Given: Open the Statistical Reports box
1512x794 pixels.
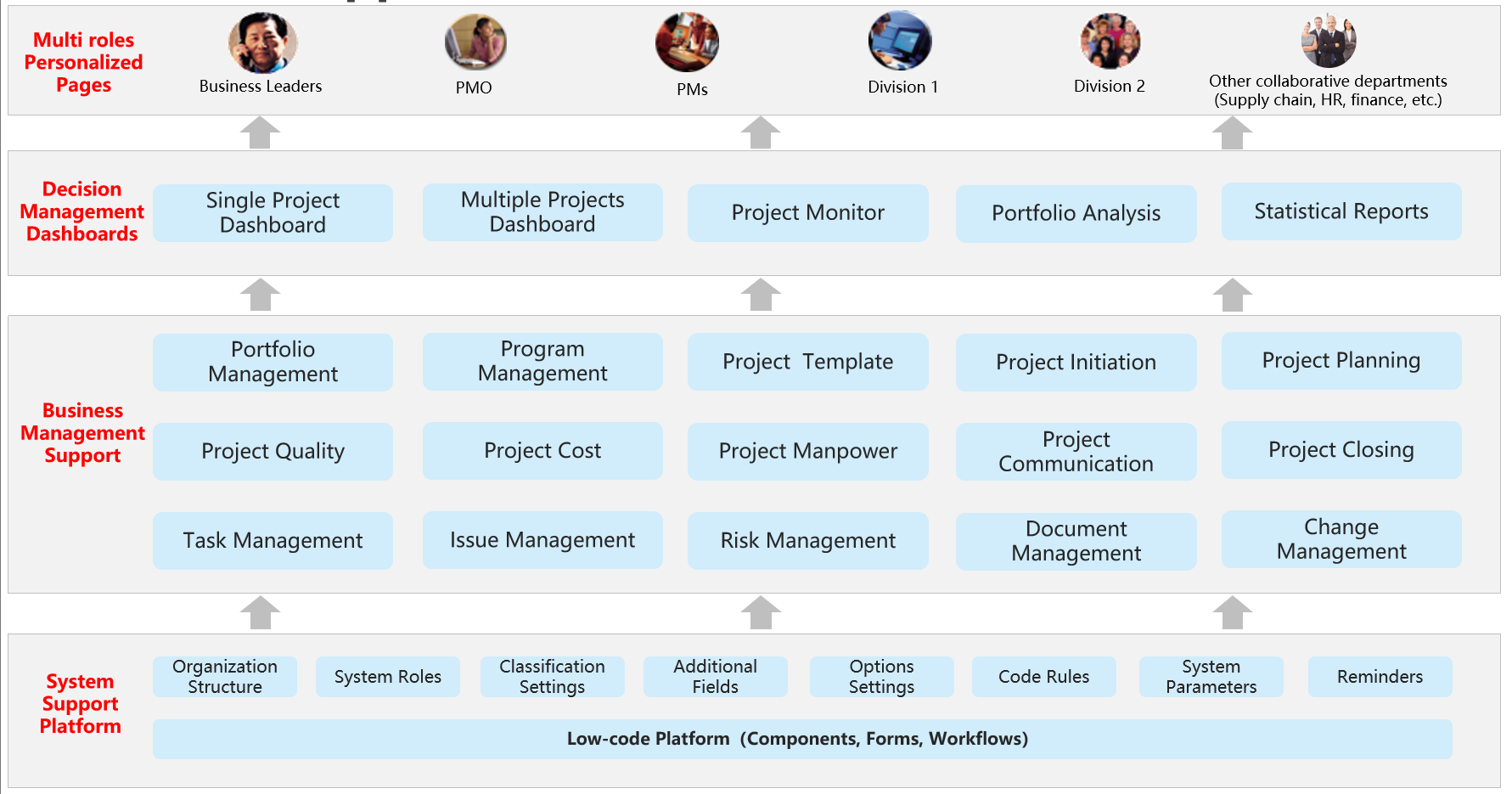Looking at the screenshot, I should [1341, 211].
